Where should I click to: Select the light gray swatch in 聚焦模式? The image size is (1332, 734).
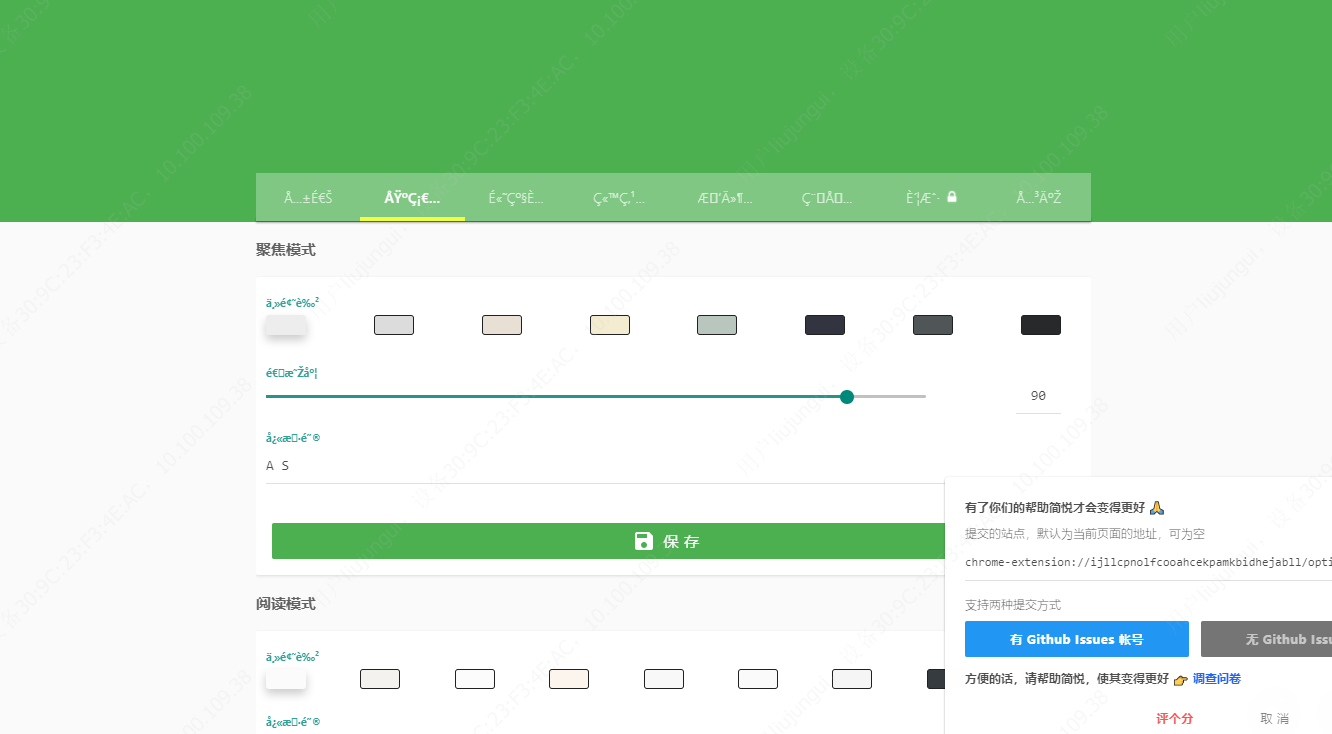click(x=394, y=325)
